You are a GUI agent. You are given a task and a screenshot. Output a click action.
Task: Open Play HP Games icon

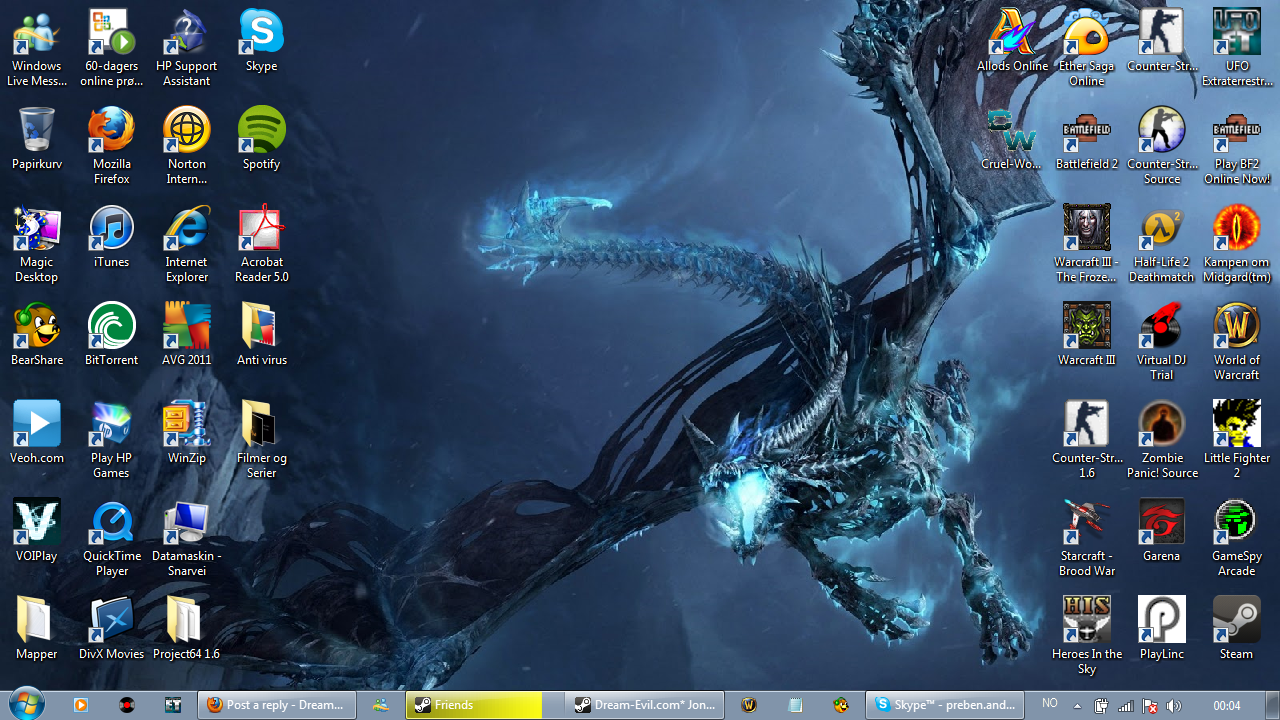coord(111,425)
